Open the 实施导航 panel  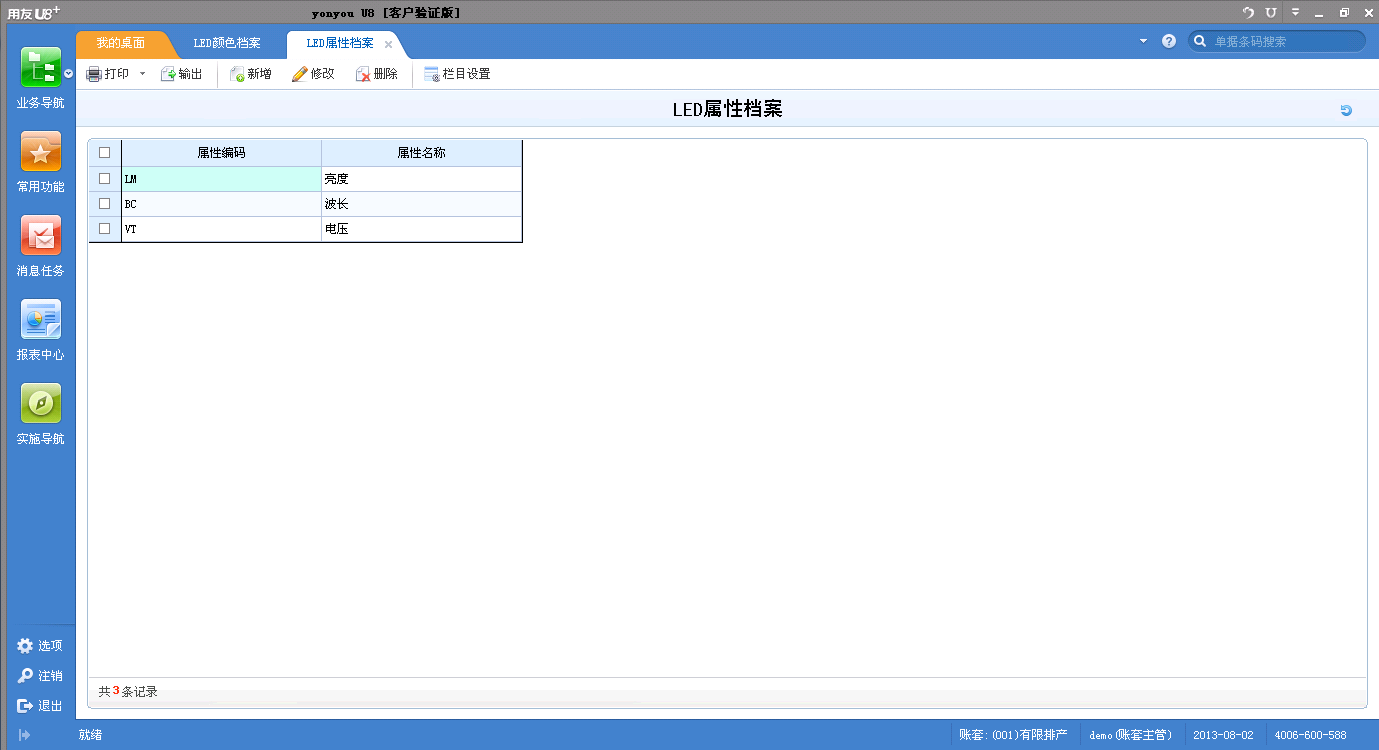[x=40, y=413]
